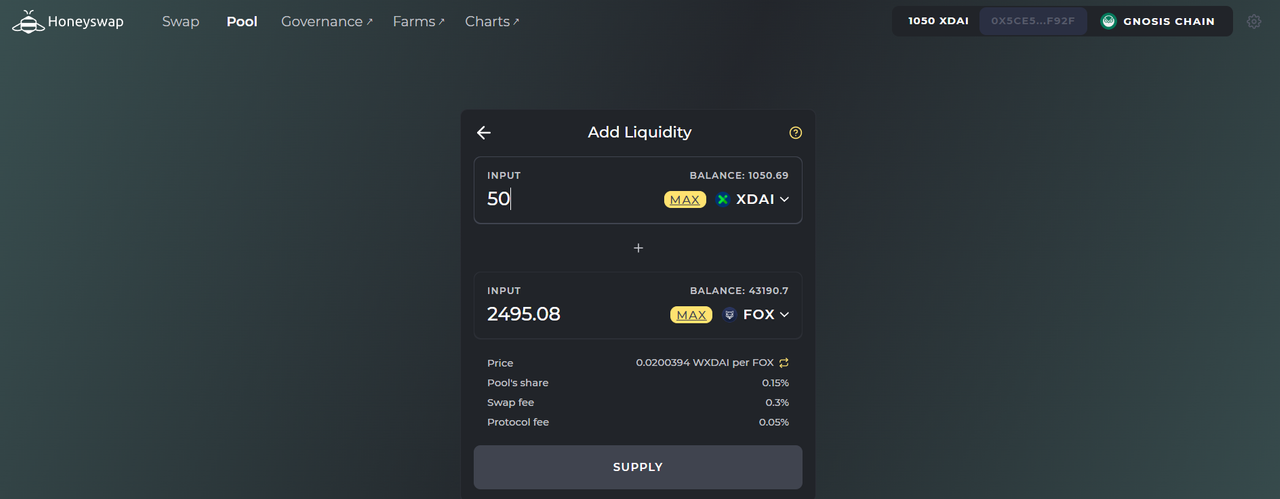The height and width of the screenshot is (499, 1280).
Task: Toggle price direction with swap arrows icon
Action: (784, 363)
